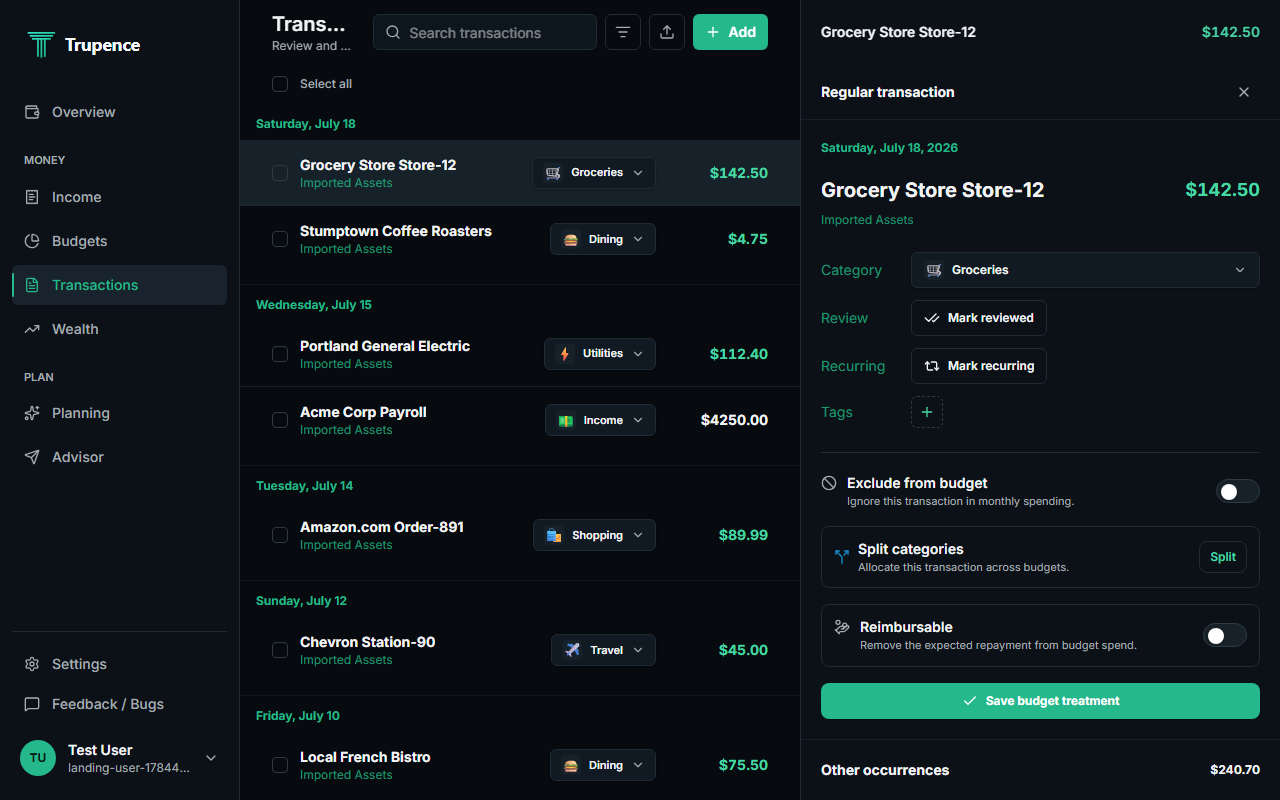Click the burger icon in Stumptown row
Screen dimensions: 1280x800
(x=571, y=239)
